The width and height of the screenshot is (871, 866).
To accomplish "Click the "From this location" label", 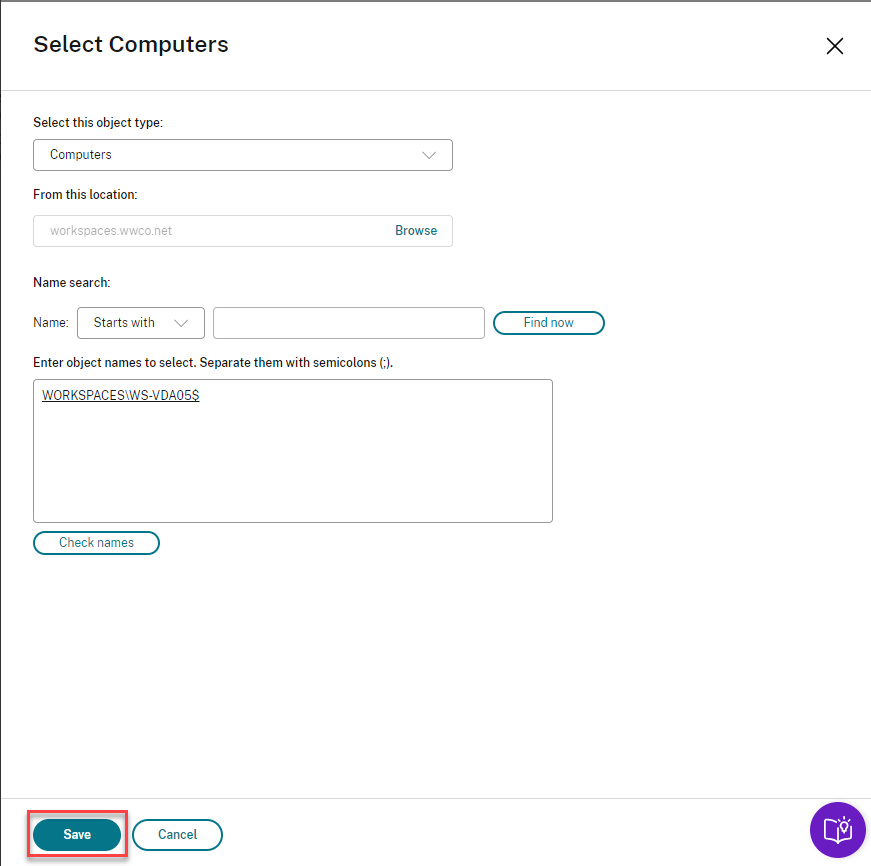I will point(85,195).
